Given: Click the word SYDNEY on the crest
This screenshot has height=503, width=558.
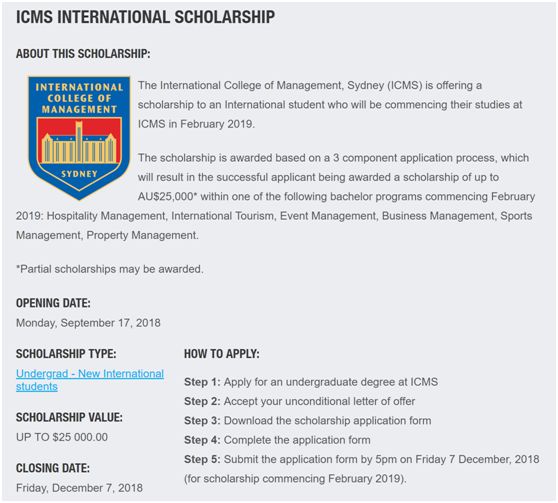Looking at the screenshot, I should click(79, 174).
